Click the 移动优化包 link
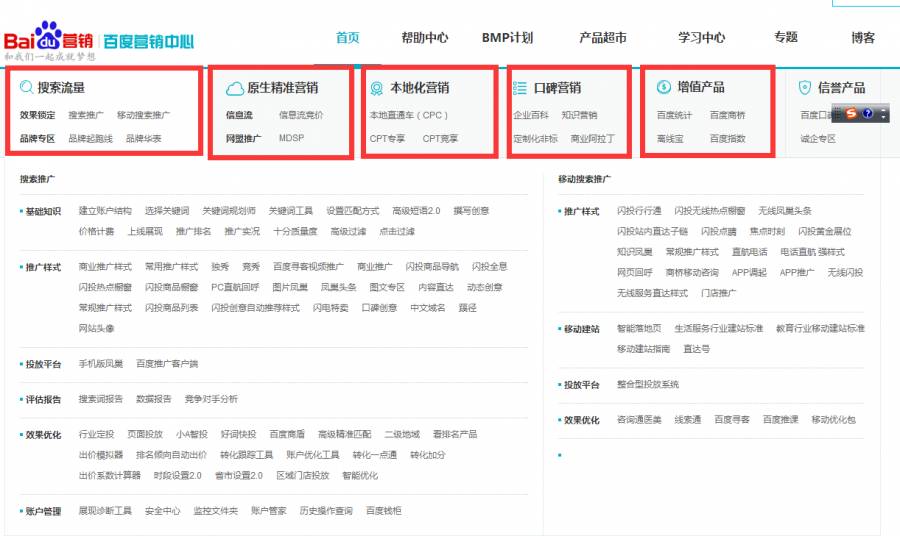 point(833,420)
